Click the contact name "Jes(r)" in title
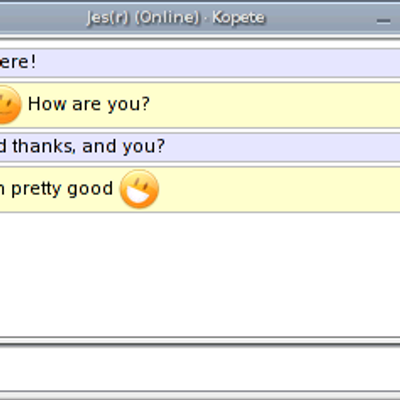 [107, 17]
